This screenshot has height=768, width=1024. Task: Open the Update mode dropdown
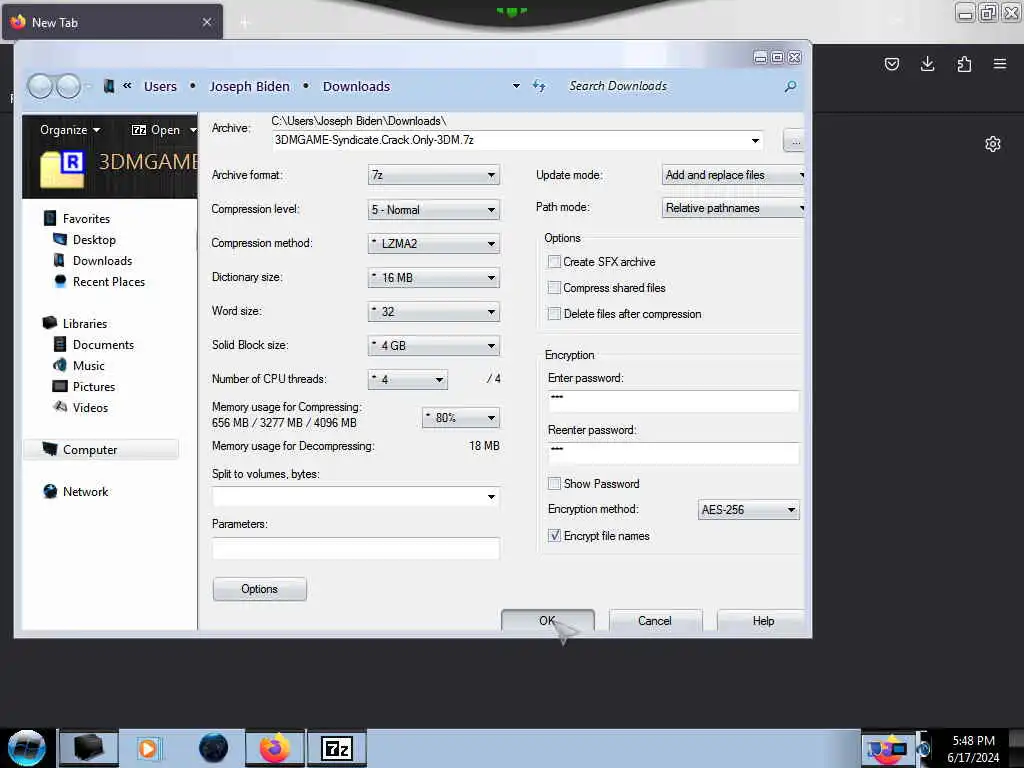coord(733,175)
